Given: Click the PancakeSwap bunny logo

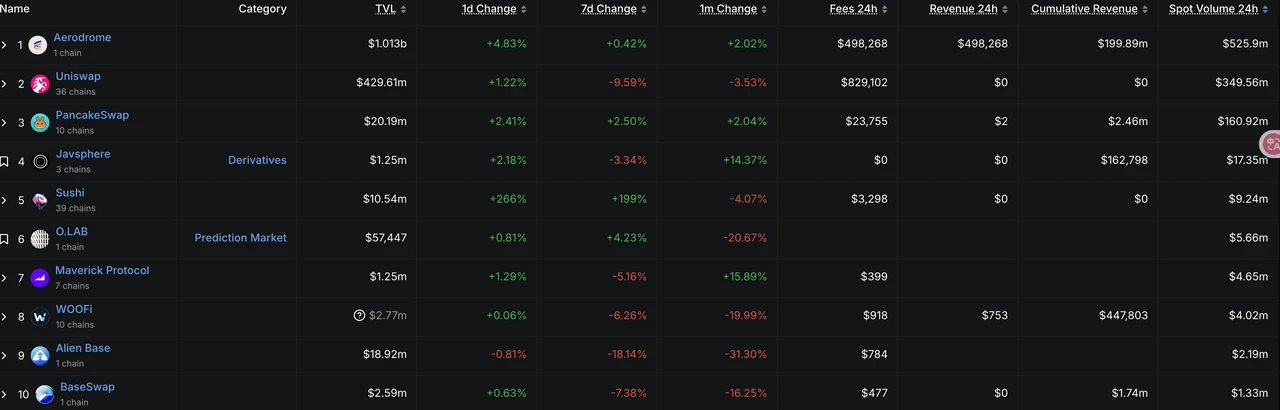Looking at the screenshot, I should [40, 123].
